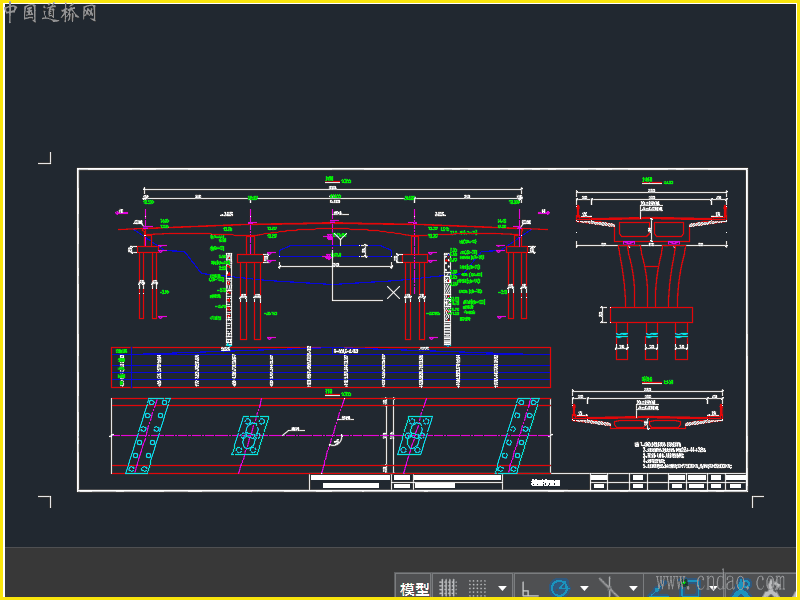
Task: Pick the right abutment pile group in plan
Action: [x=517, y=435]
